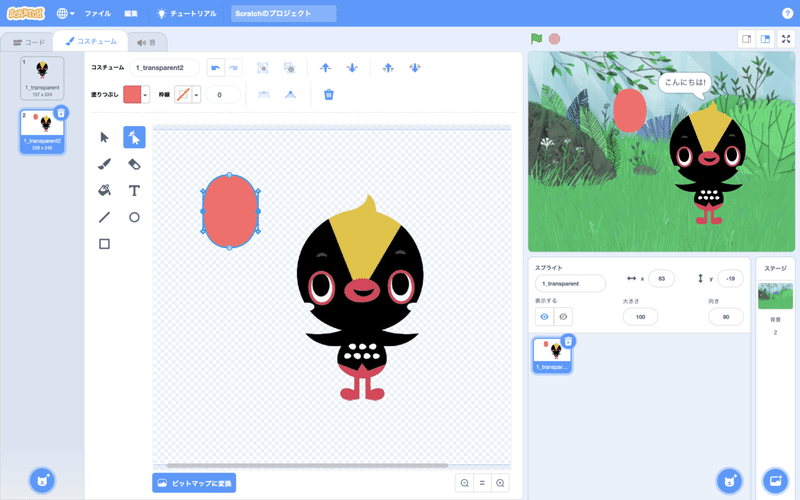Open the ファイル menu
This screenshot has height=500, width=800.
pos(97,13)
